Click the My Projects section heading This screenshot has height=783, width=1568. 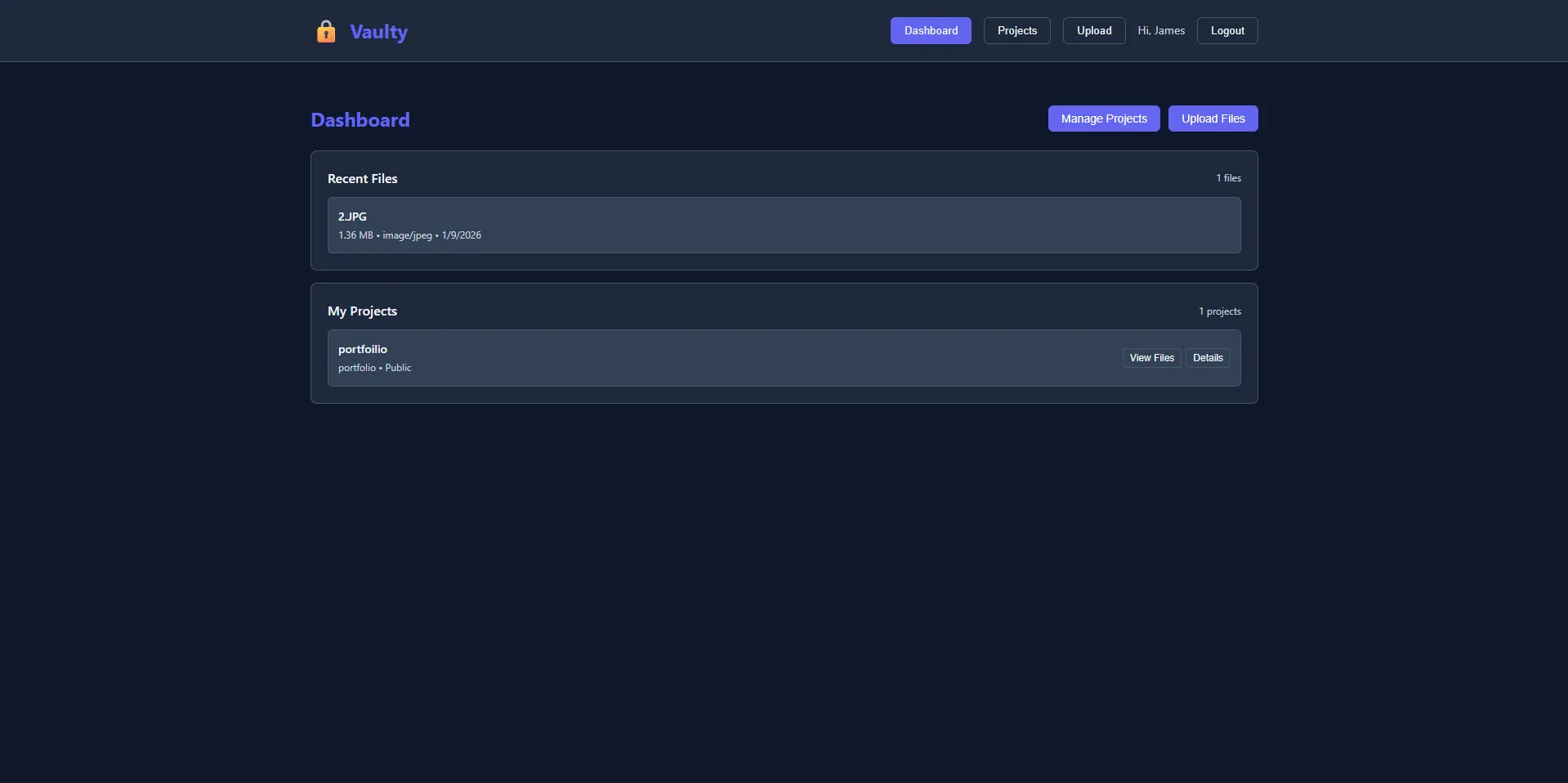pyautogui.click(x=362, y=311)
